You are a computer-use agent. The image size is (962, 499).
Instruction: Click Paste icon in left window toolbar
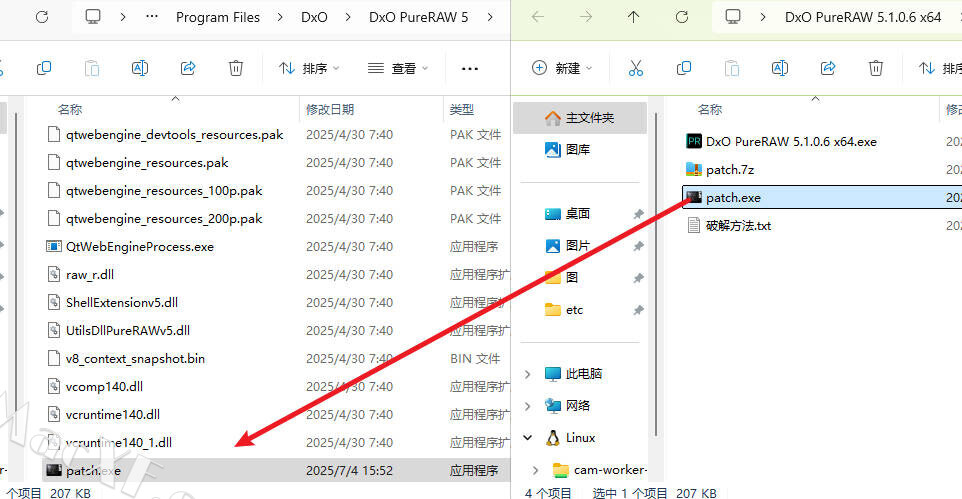point(92,68)
